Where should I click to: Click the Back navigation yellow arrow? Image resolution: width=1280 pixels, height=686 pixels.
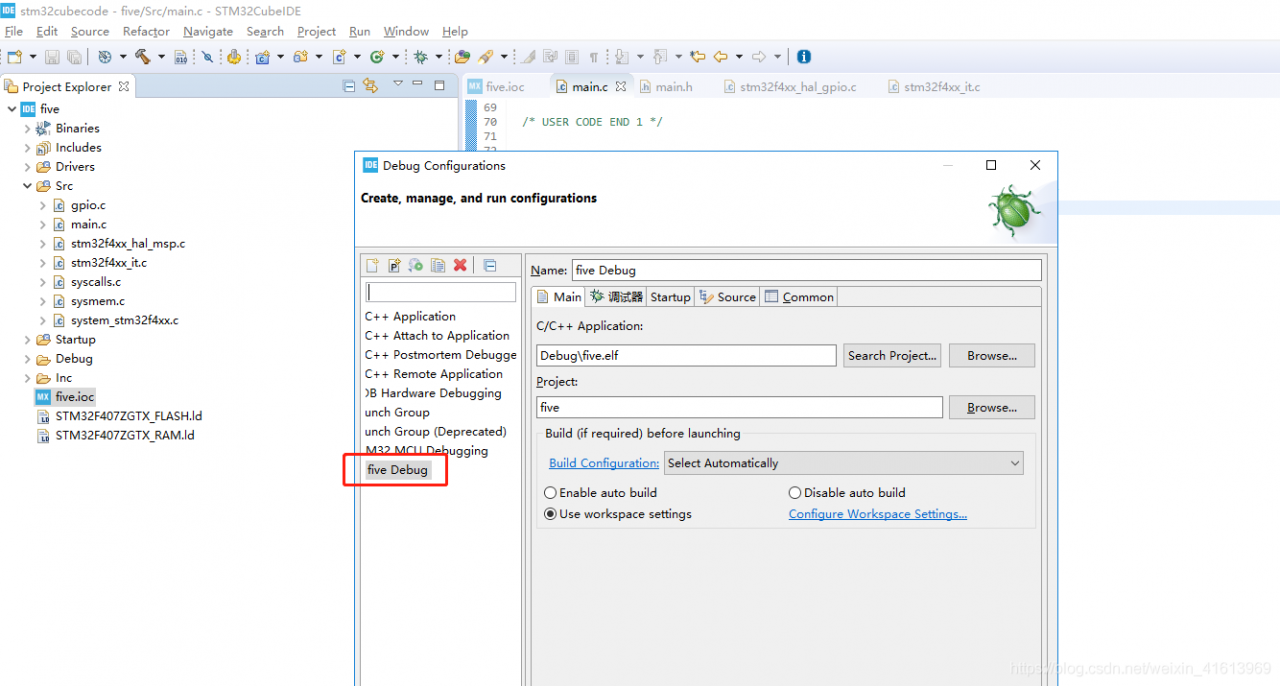pyautogui.click(x=720, y=57)
